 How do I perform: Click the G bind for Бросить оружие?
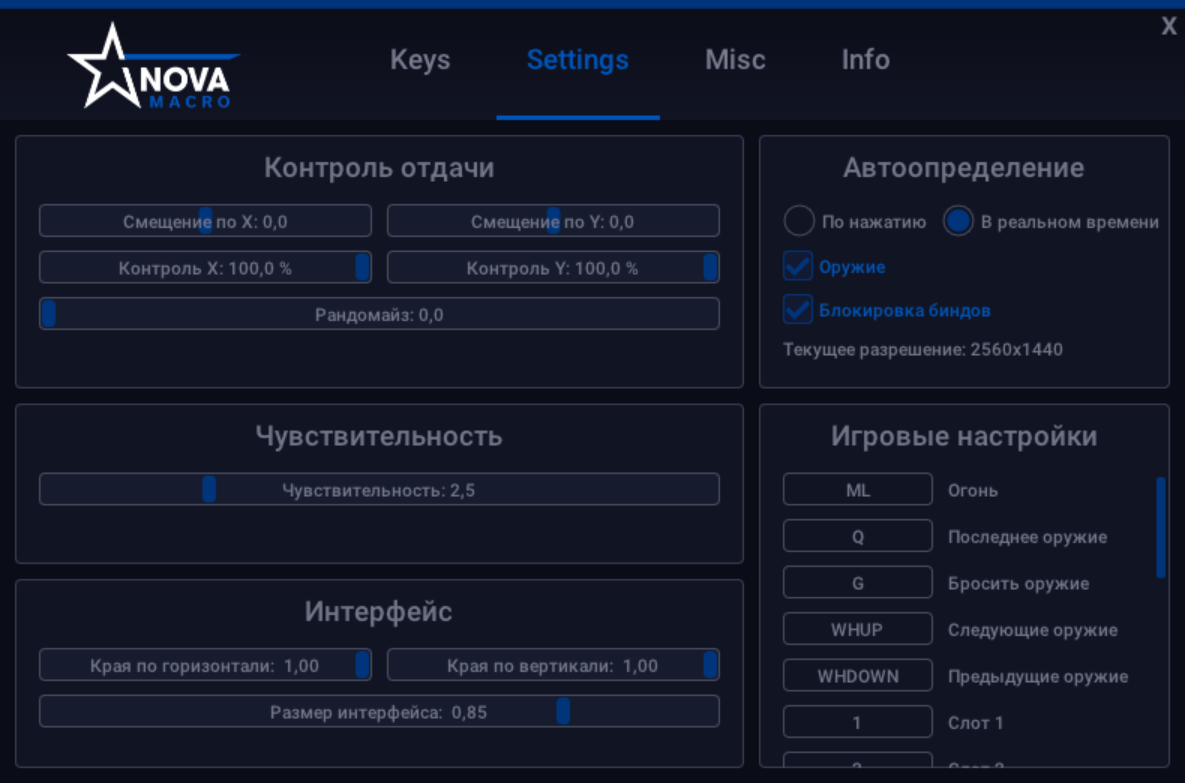[857, 582]
